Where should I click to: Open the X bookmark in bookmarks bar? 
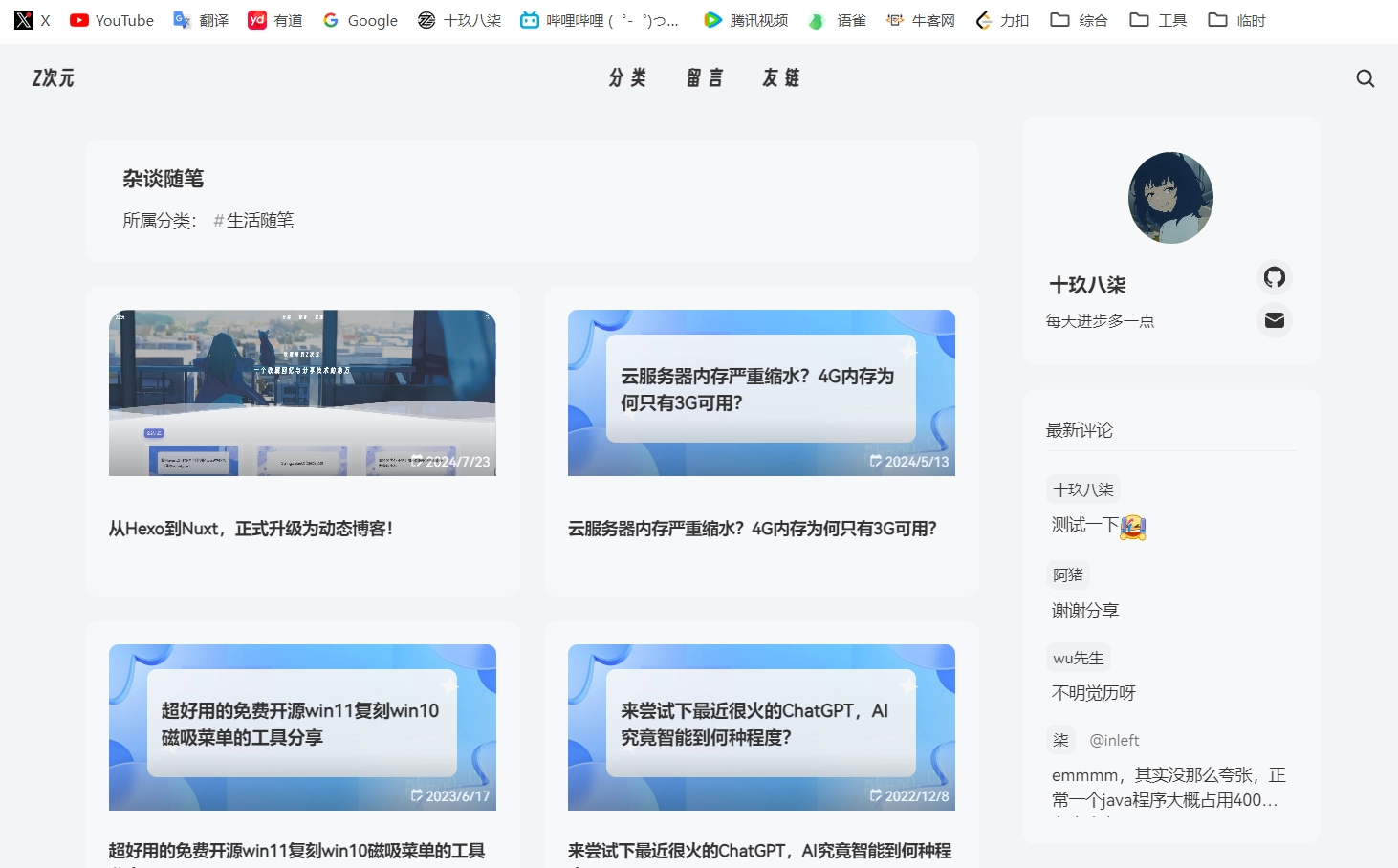click(x=33, y=20)
